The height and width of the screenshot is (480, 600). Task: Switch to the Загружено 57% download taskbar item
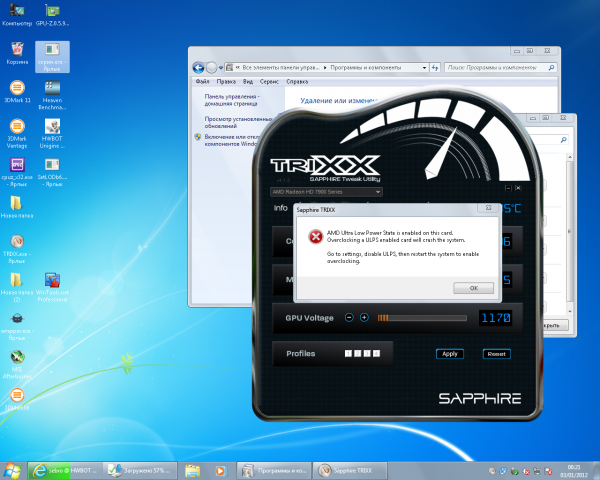click(x=140, y=470)
